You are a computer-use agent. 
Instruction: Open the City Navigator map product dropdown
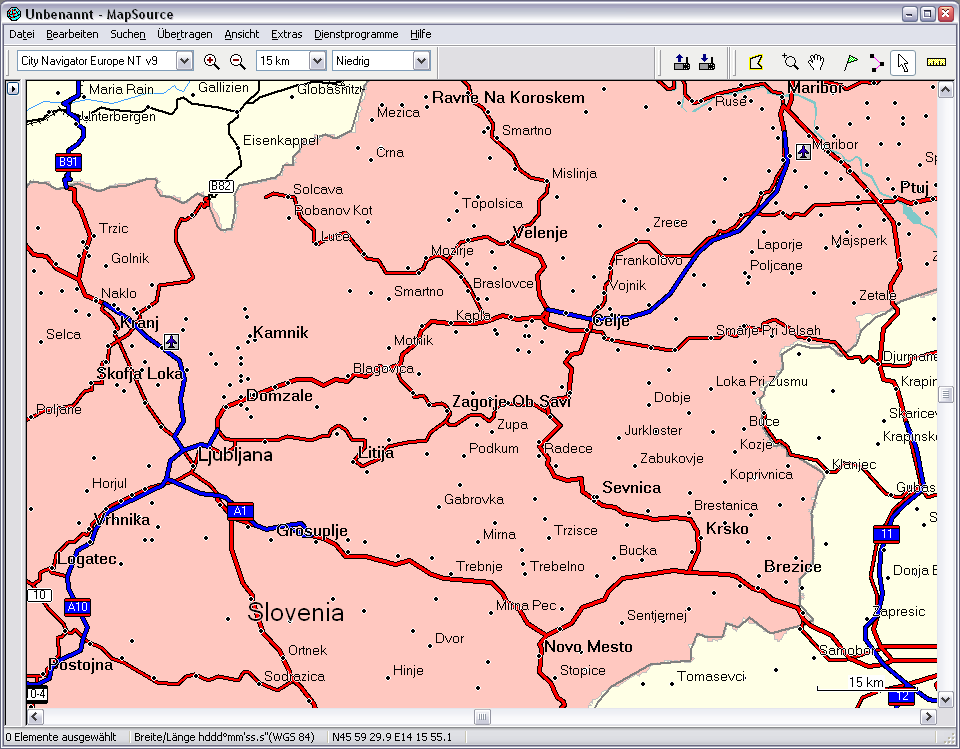click(184, 61)
